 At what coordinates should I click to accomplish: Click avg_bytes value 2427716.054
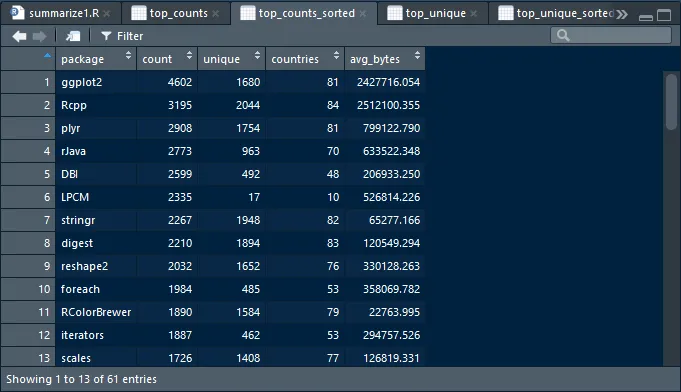388,82
